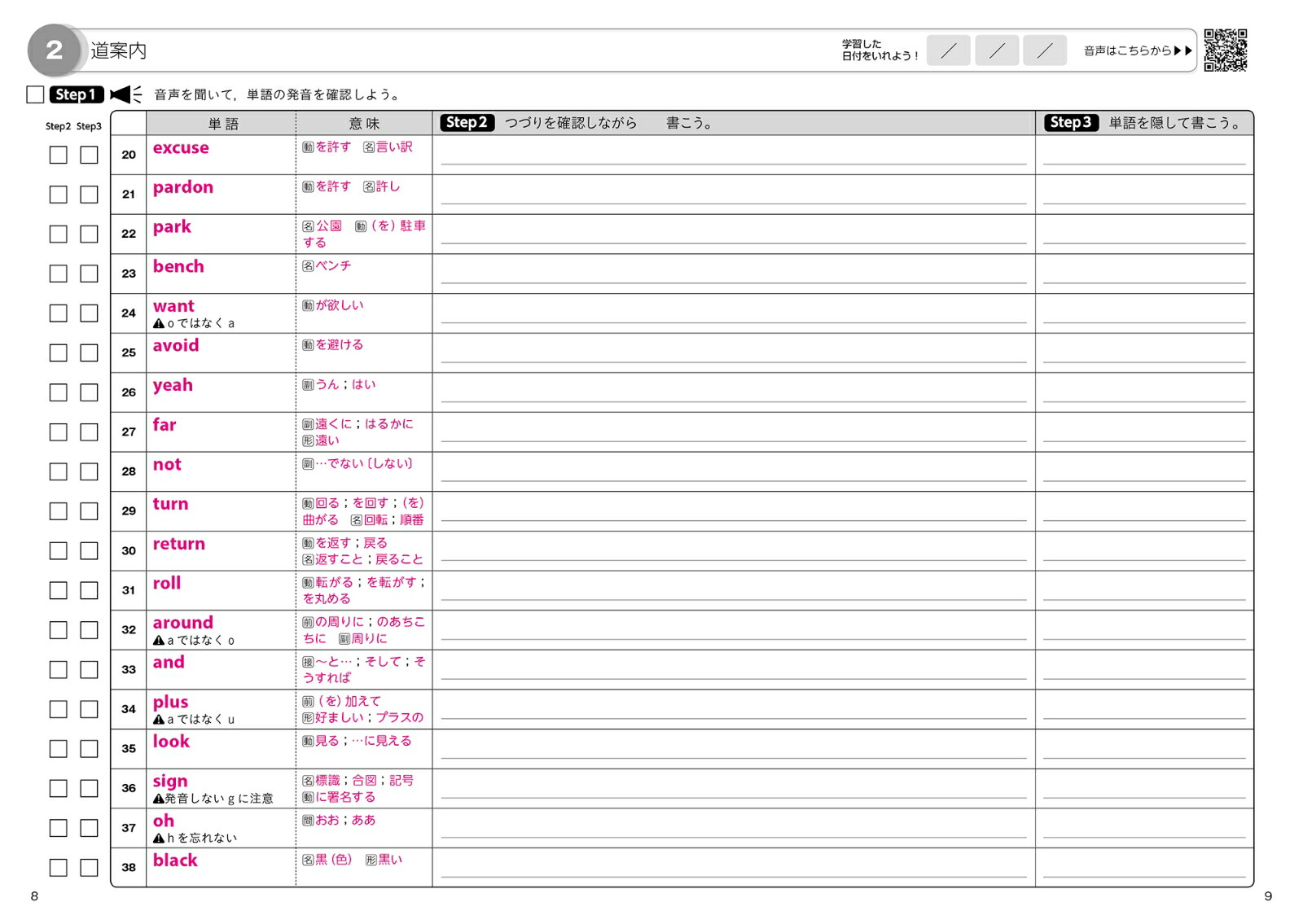Click the word far
The height and width of the screenshot is (924, 1303).
(x=165, y=425)
